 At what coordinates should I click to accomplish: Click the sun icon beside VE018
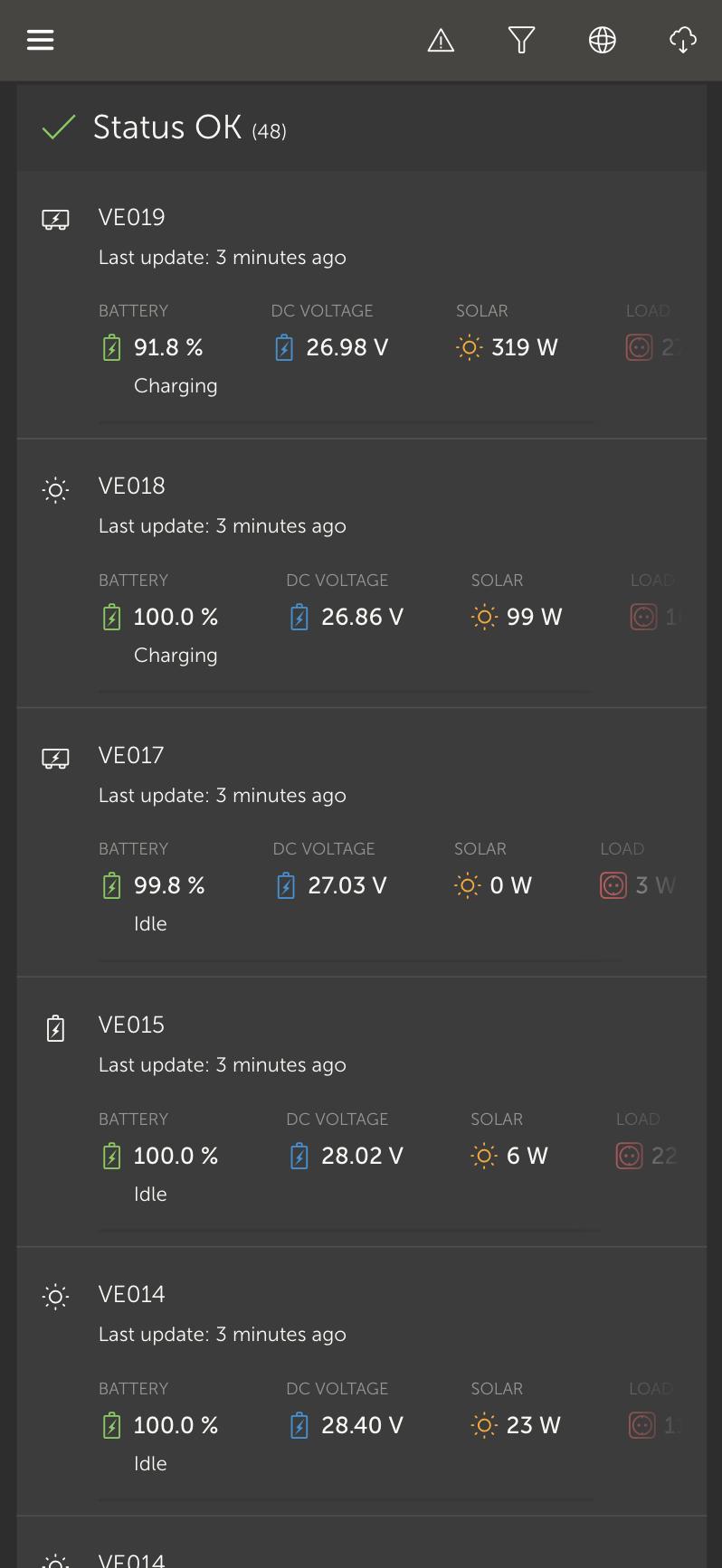point(55,490)
